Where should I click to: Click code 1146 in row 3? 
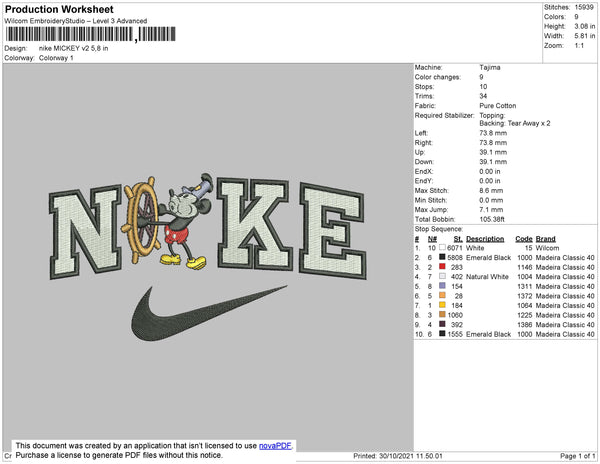[525, 267]
